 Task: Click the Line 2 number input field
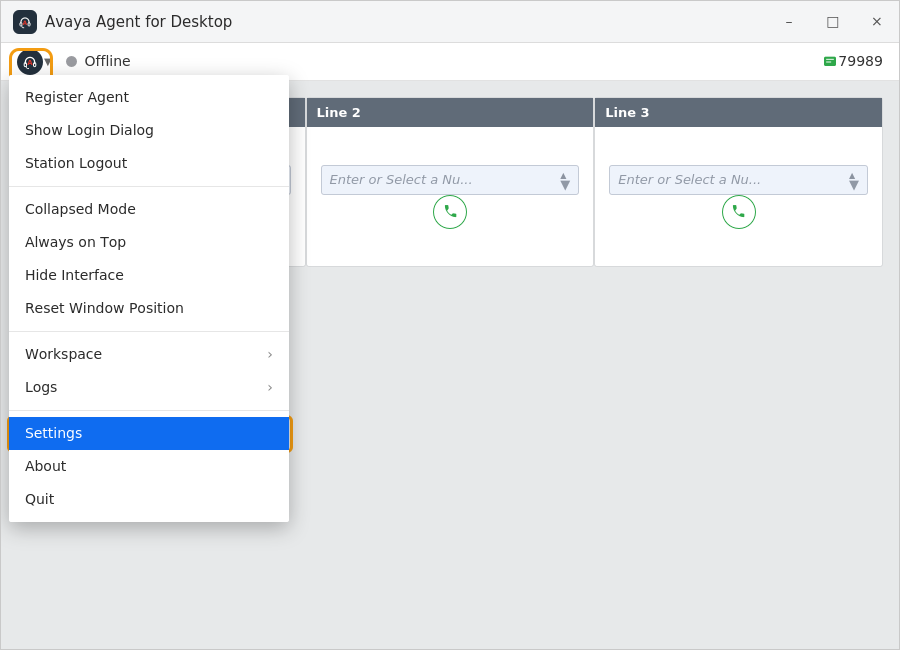449,180
